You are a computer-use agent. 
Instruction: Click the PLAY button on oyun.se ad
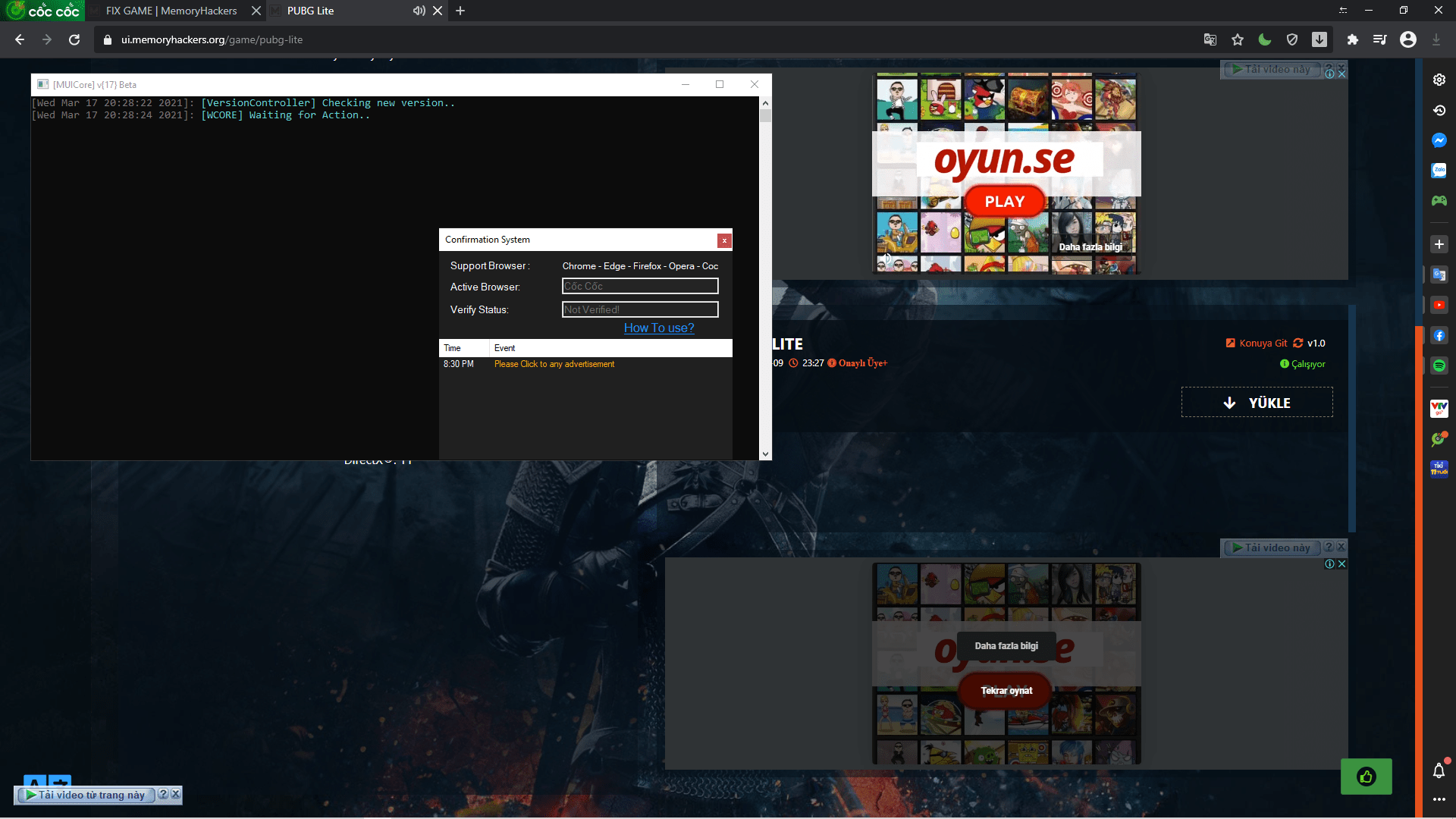pos(1005,201)
